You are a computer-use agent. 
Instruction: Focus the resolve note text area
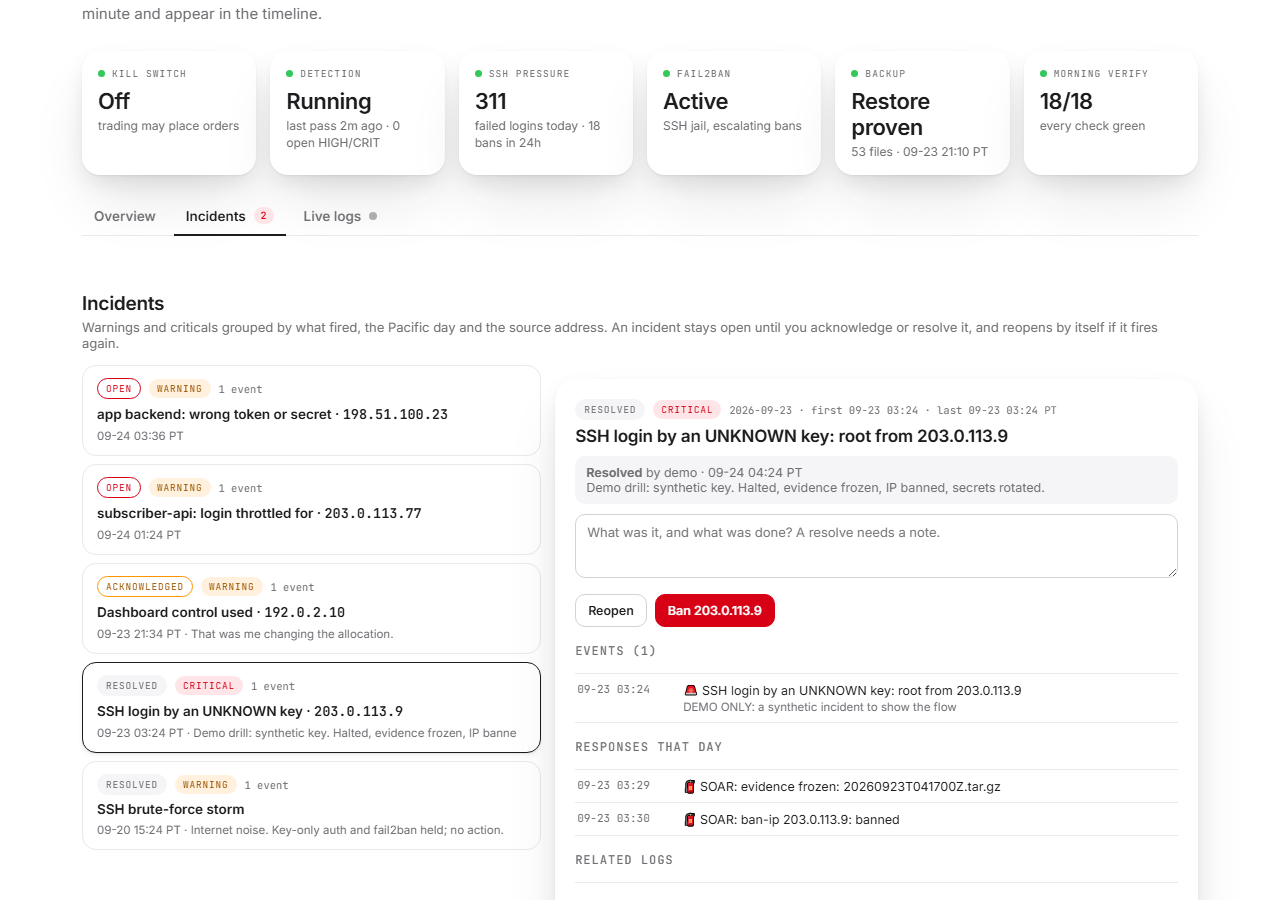pyautogui.click(x=876, y=546)
